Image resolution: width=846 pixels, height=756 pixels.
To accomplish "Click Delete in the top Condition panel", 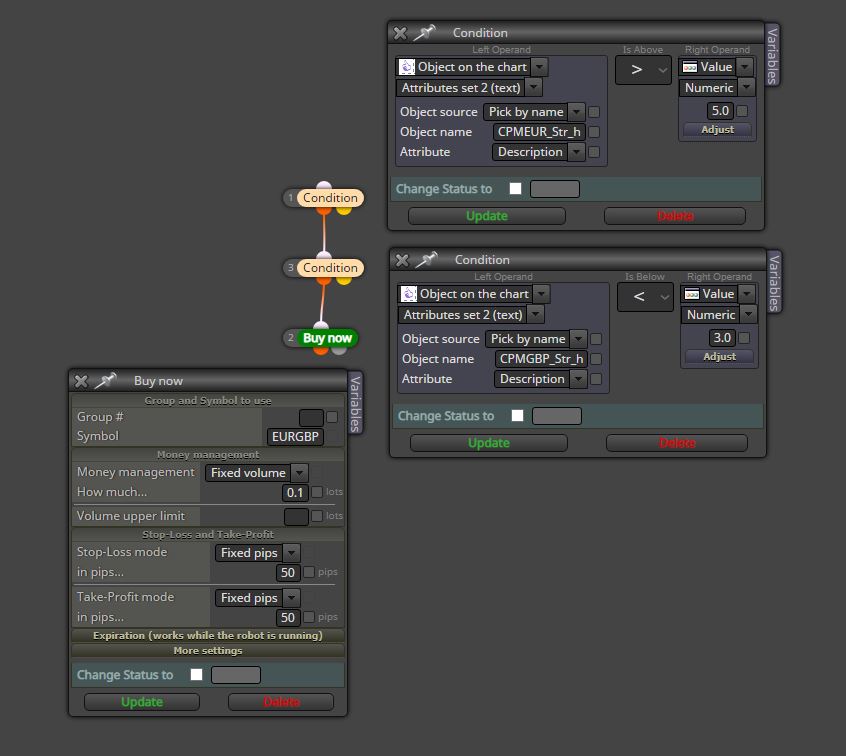I will click(675, 216).
